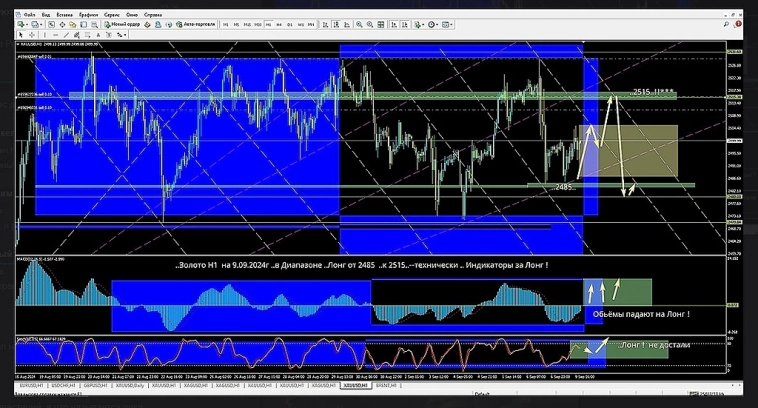This screenshot has width=758, height=408.
Task: Open the indicators list dropdown
Action: tap(421, 25)
